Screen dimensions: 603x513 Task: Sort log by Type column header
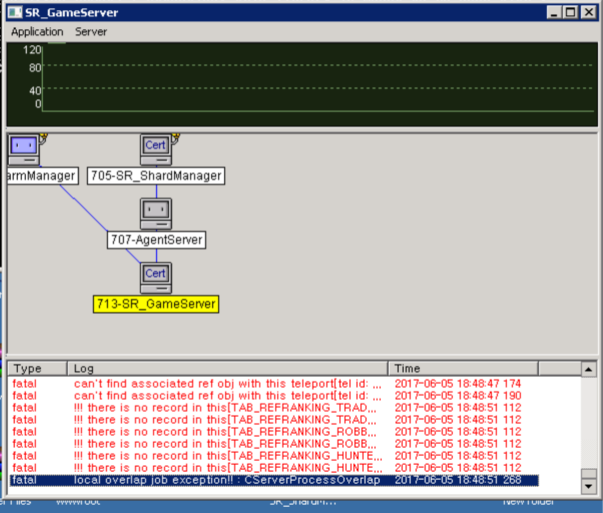point(37,368)
